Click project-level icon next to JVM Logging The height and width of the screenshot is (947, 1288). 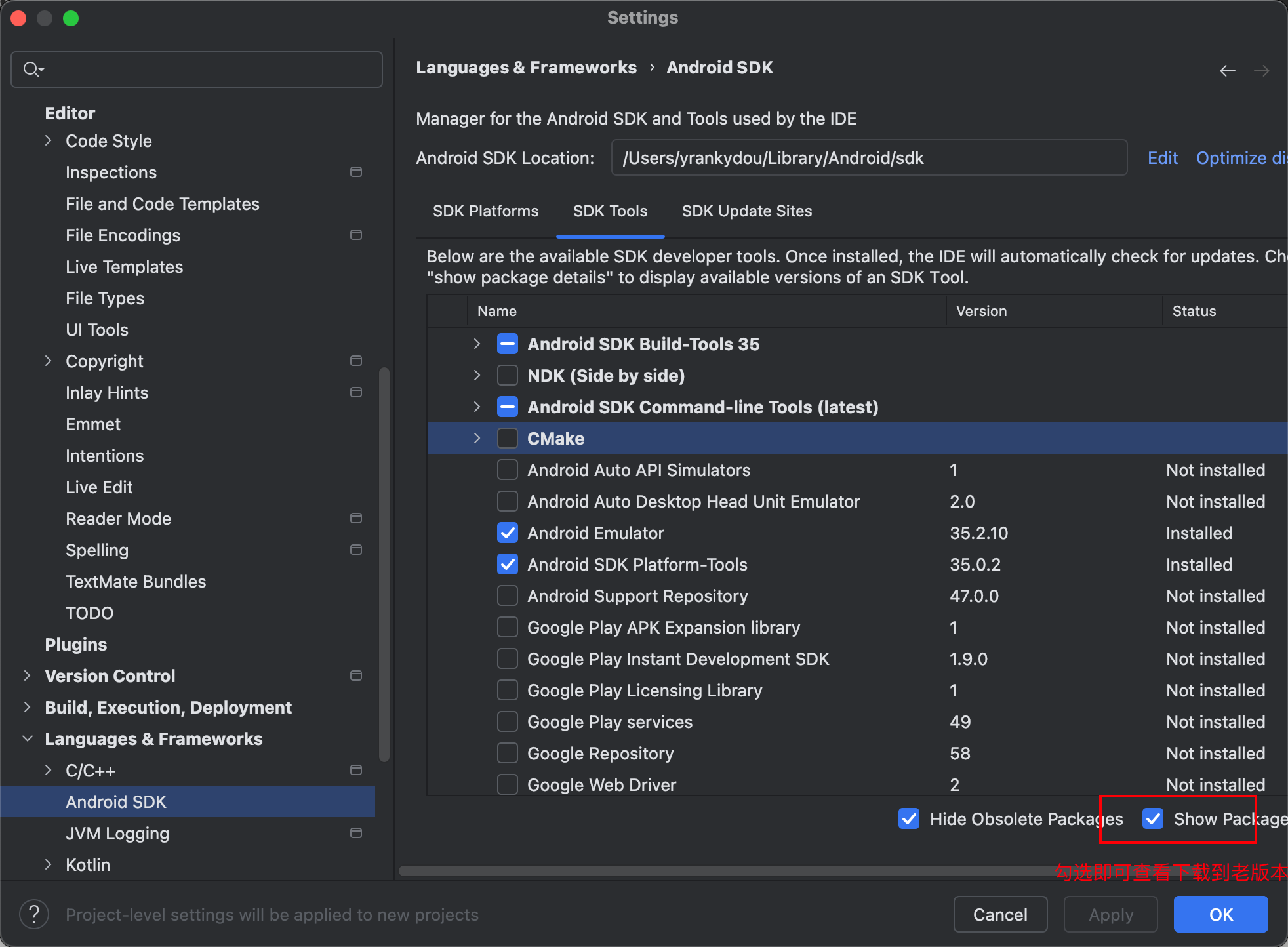356,833
